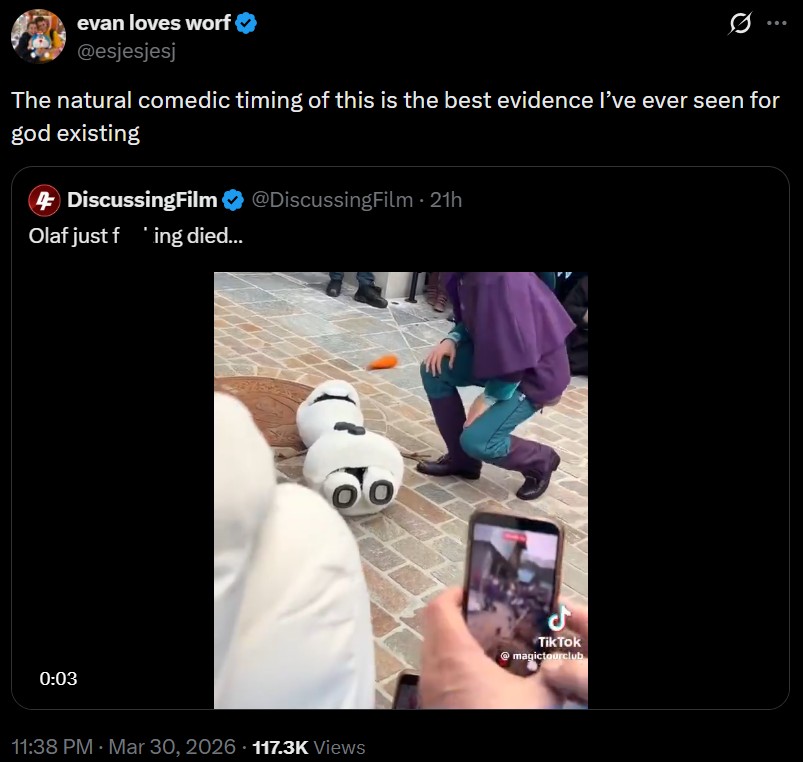This screenshot has width=803, height=762.
Task: Click the "Olaf just f***ing died..." quoted text
Action: (x=135, y=240)
